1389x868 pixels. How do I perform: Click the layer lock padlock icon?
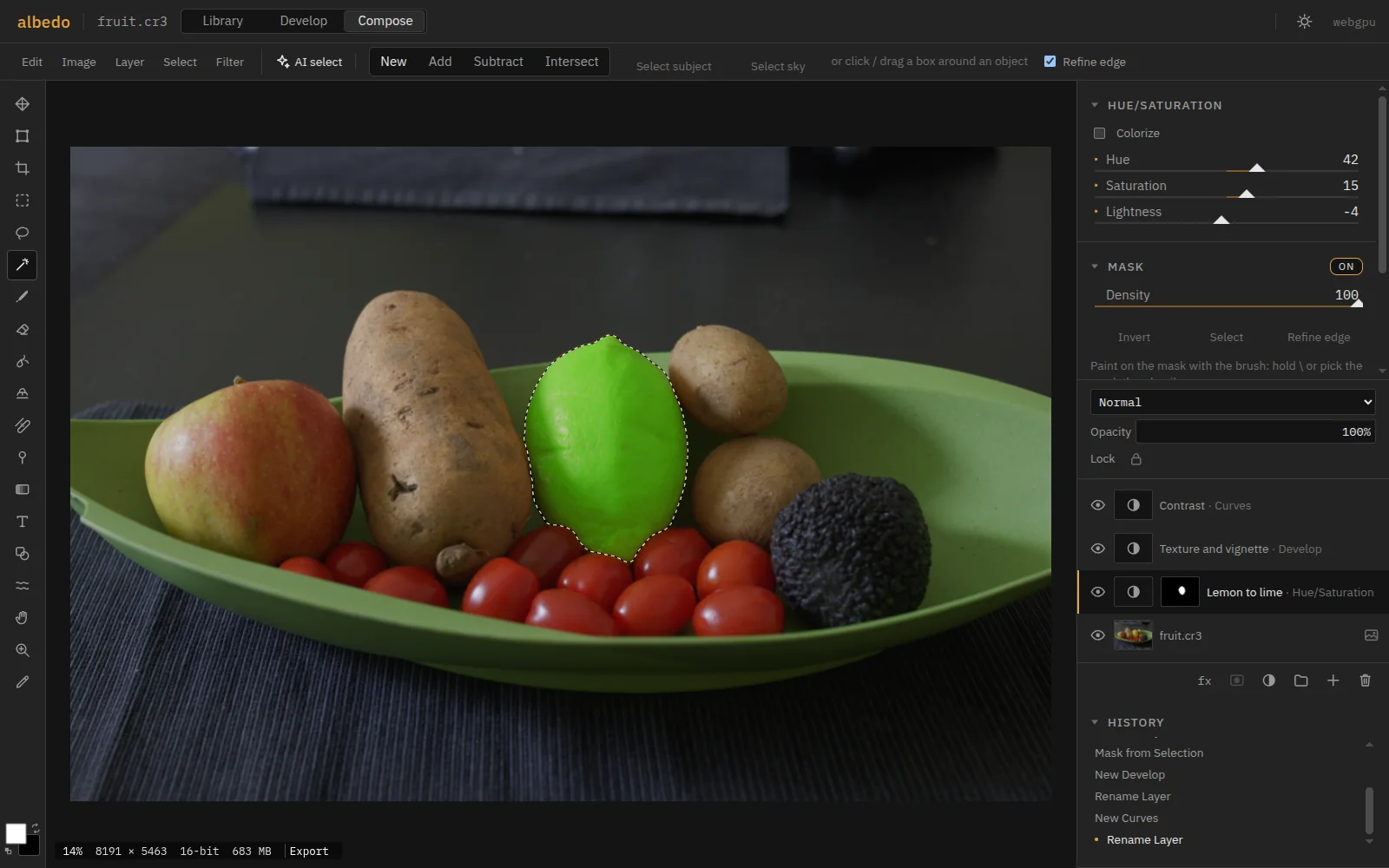point(1136,459)
